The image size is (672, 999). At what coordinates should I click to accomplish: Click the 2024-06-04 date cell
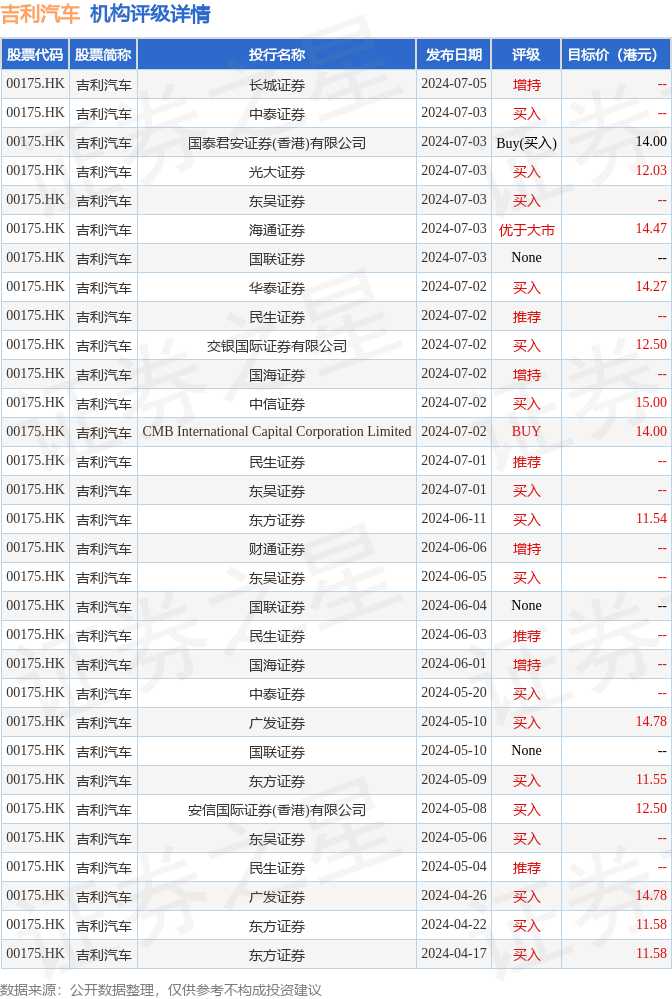[x=454, y=606]
